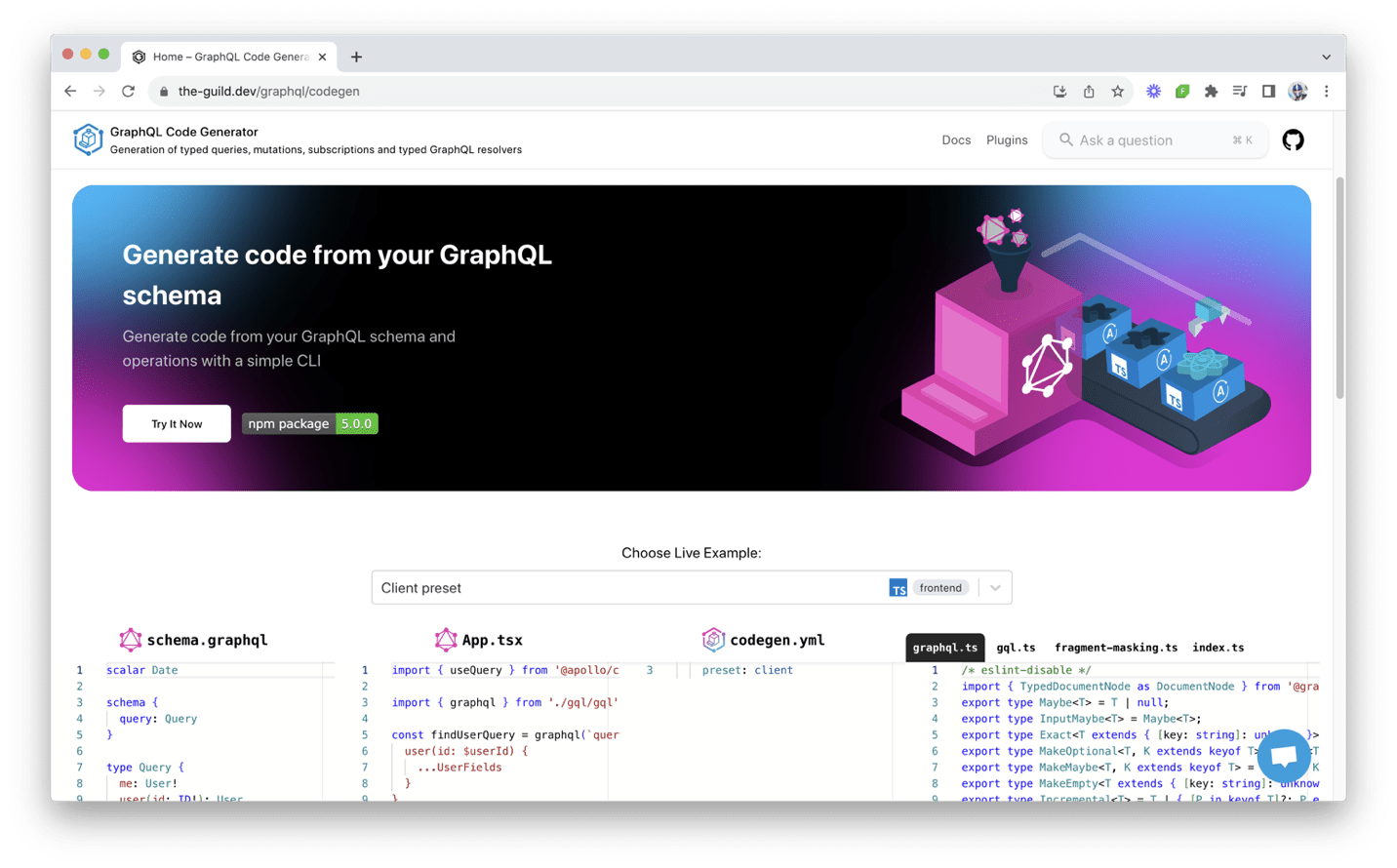Close the Home – GraphQL Code Generator tab
The height and width of the screenshot is (868, 1397).
point(322,57)
